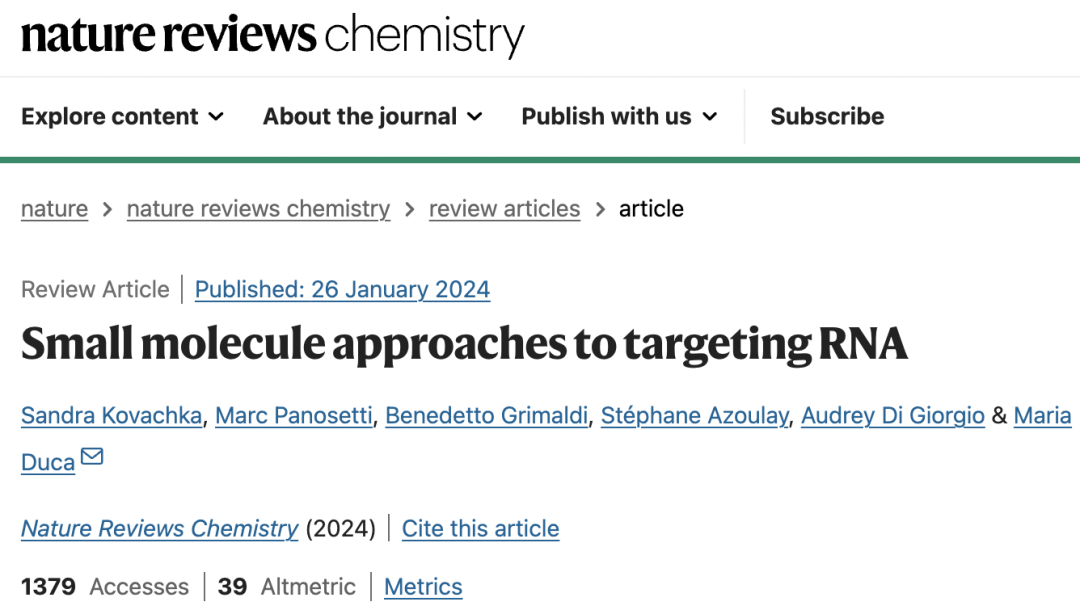Click author Audrey Di Giorgio
The height and width of the screenshot is (606, 1080).
[893, 416]
